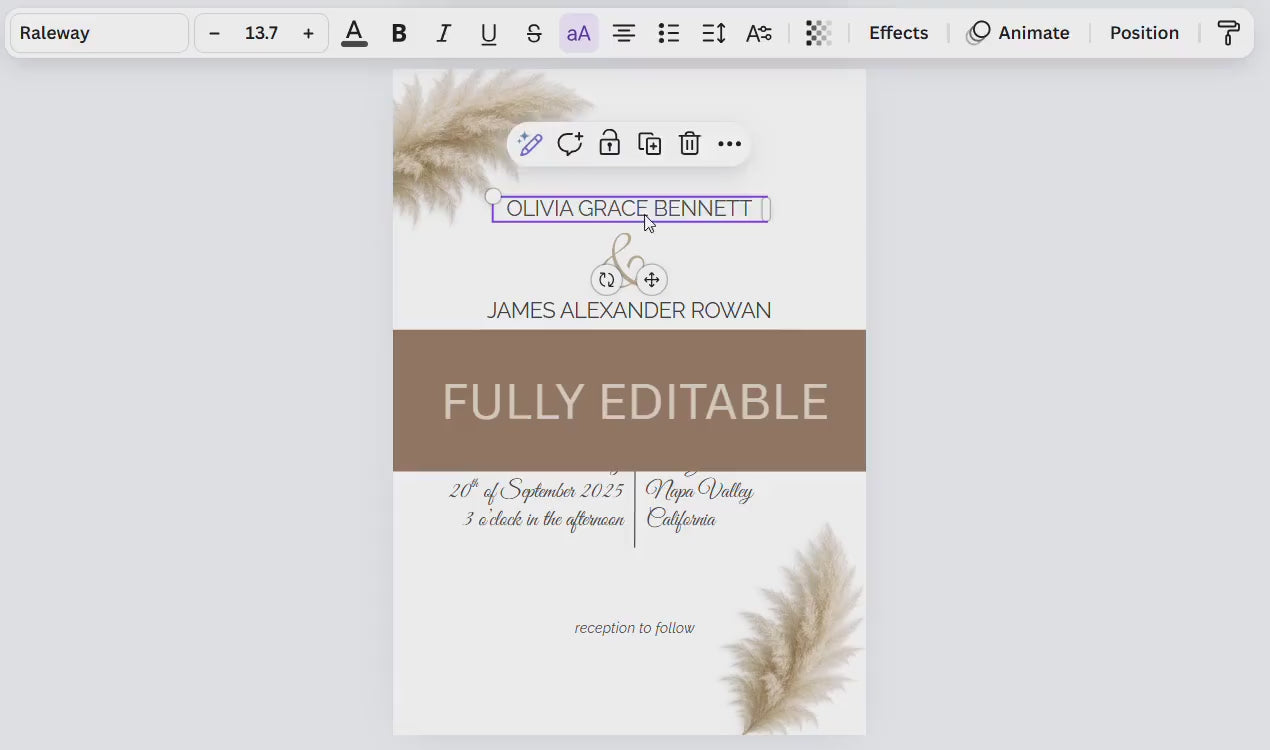The height and width of the screenshot is (750, 1270).
Task: Toggle italic formatting
Action: pos(444,33)
